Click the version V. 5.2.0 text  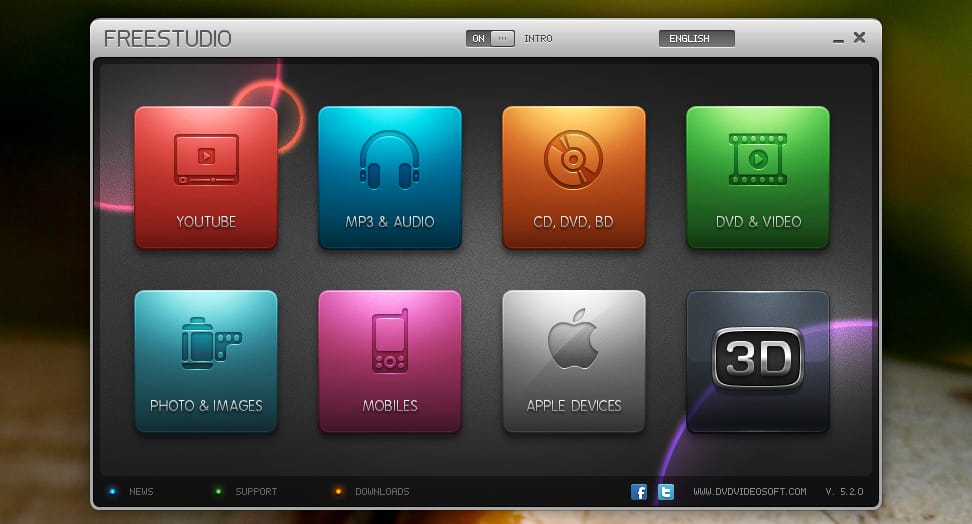click(844, 492)
